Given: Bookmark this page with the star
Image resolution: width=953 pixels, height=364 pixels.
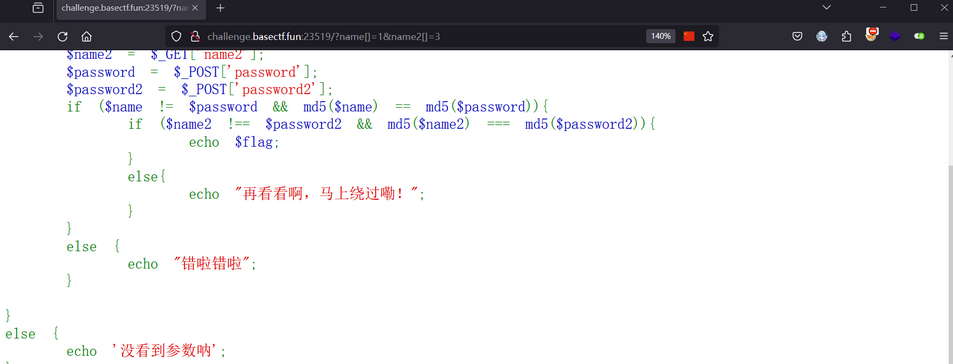Looking at the screenshot, I should (x=707, y=36).
